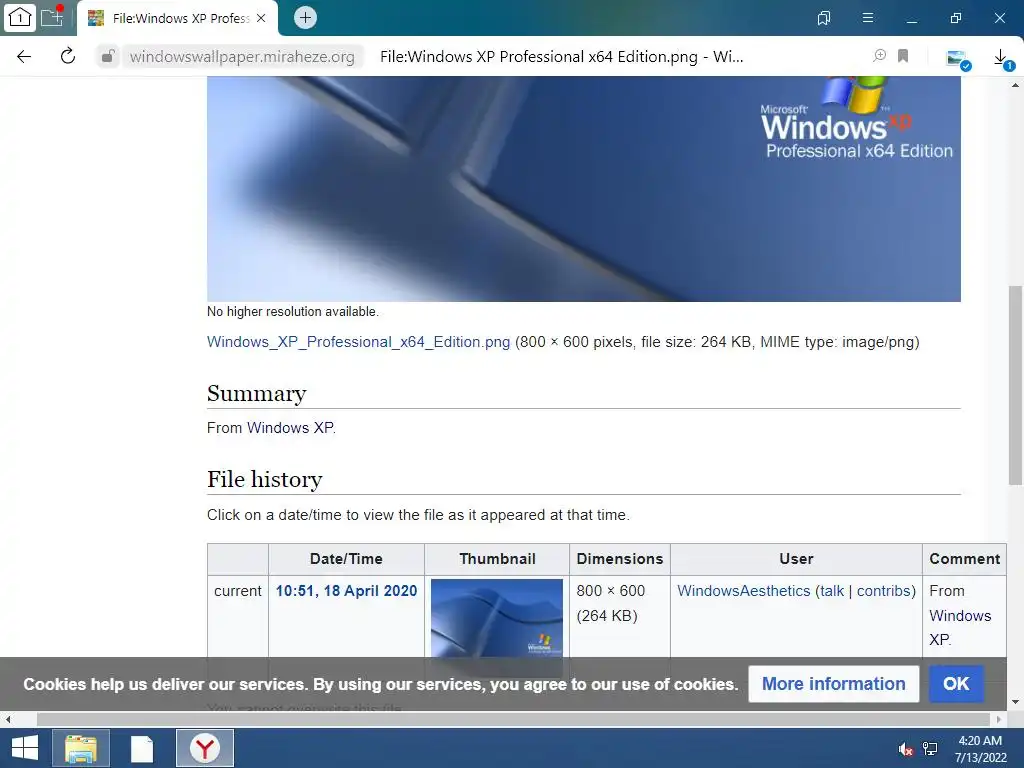This screenshot has width=1024, height=768.
Task: Click the padlock site security icon
Action: [x=108, y=56]
